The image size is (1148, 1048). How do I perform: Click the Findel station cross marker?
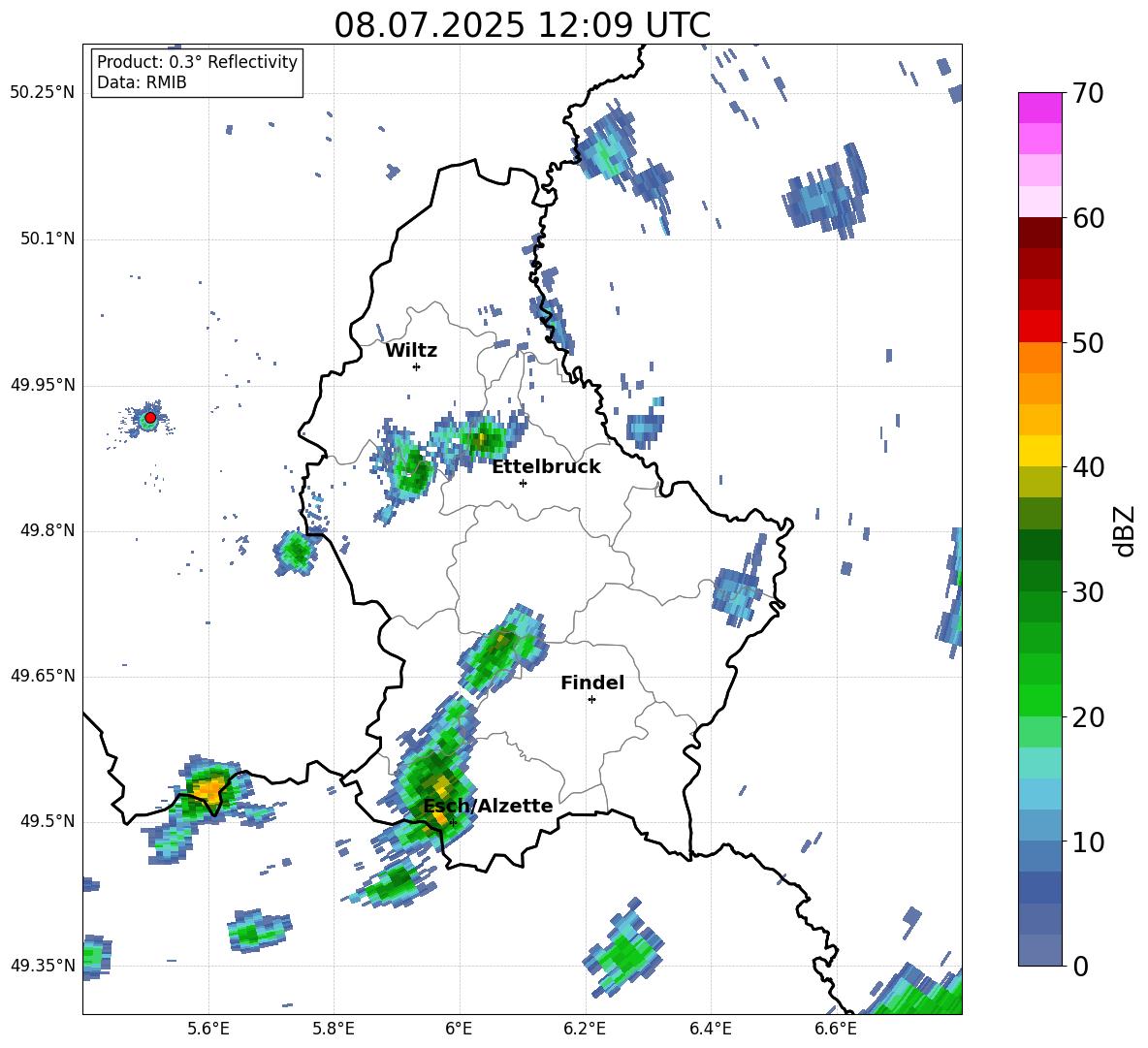(x=591, y=700)
